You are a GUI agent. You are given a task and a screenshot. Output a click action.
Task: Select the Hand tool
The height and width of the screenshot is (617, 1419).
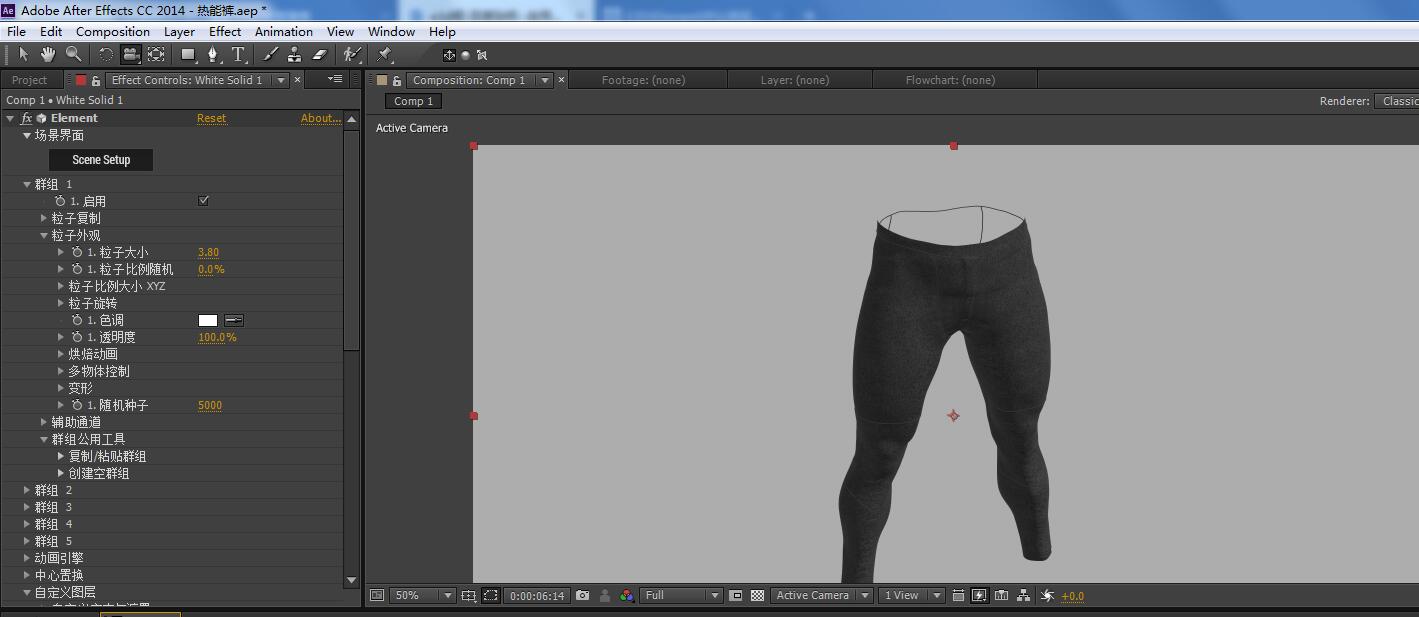47,54
